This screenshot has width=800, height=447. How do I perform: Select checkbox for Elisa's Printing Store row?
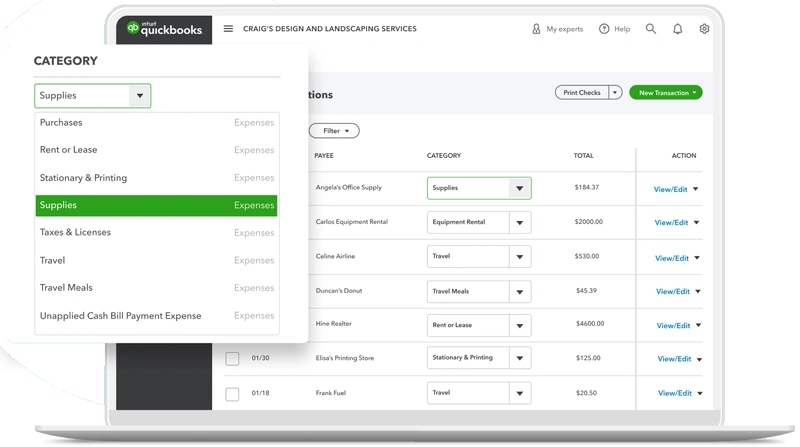tap(232, 358)
